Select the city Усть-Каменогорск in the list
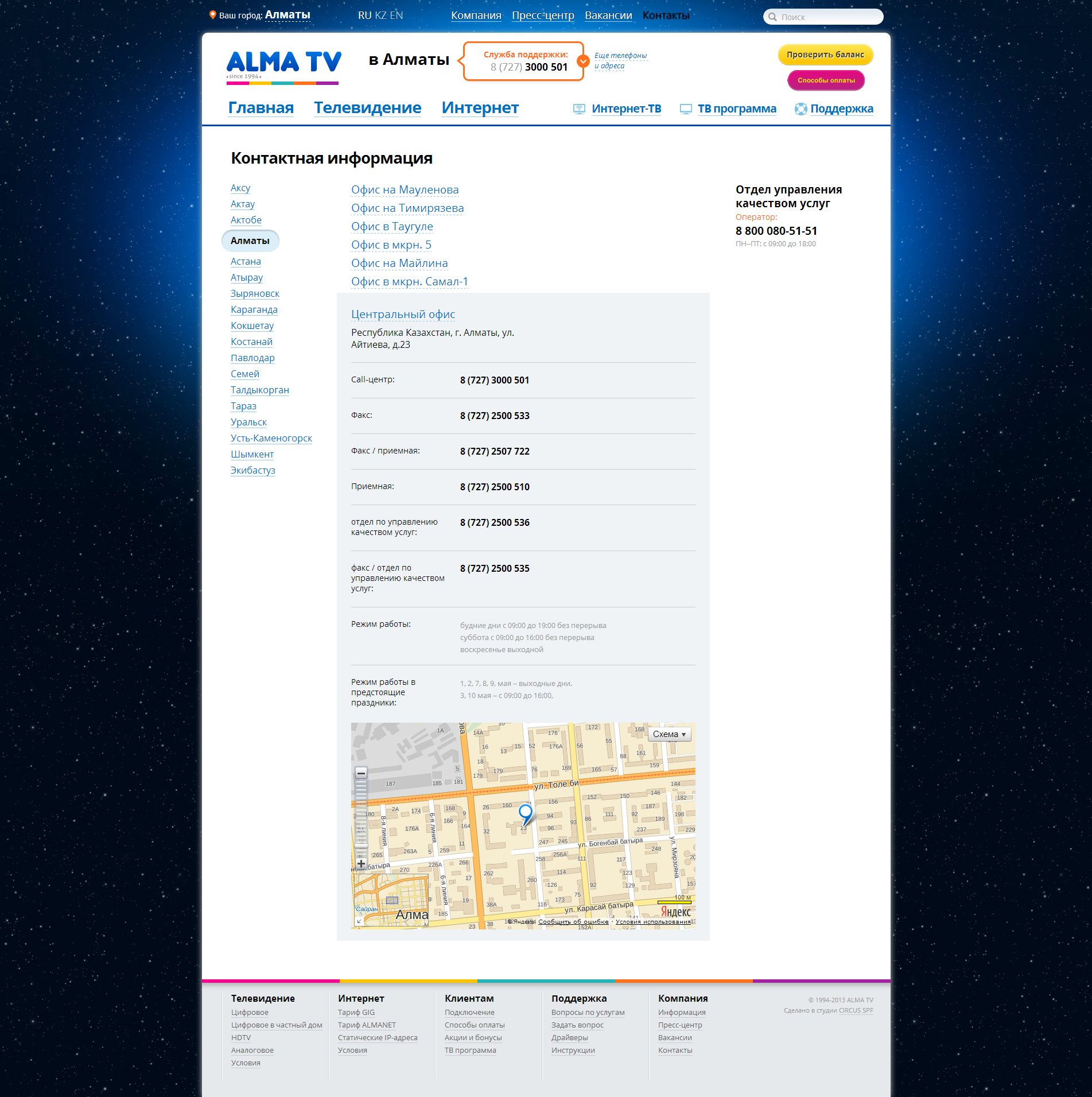 coord(271,439)
